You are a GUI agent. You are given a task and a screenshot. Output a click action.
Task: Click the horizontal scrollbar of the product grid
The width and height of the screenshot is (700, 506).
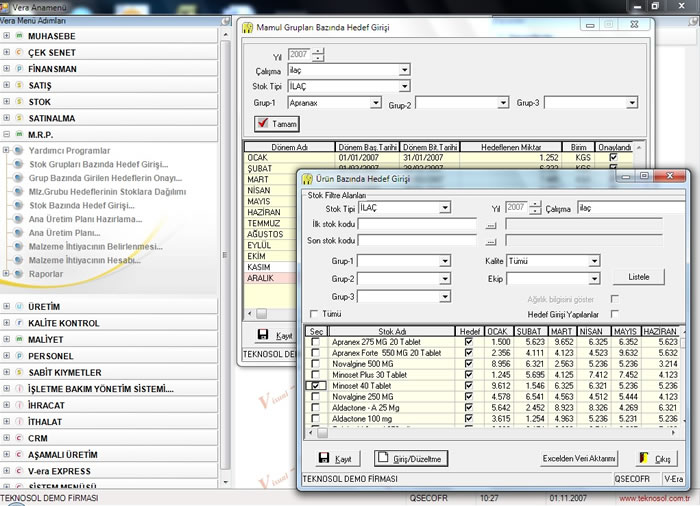(x=493, y=433)
